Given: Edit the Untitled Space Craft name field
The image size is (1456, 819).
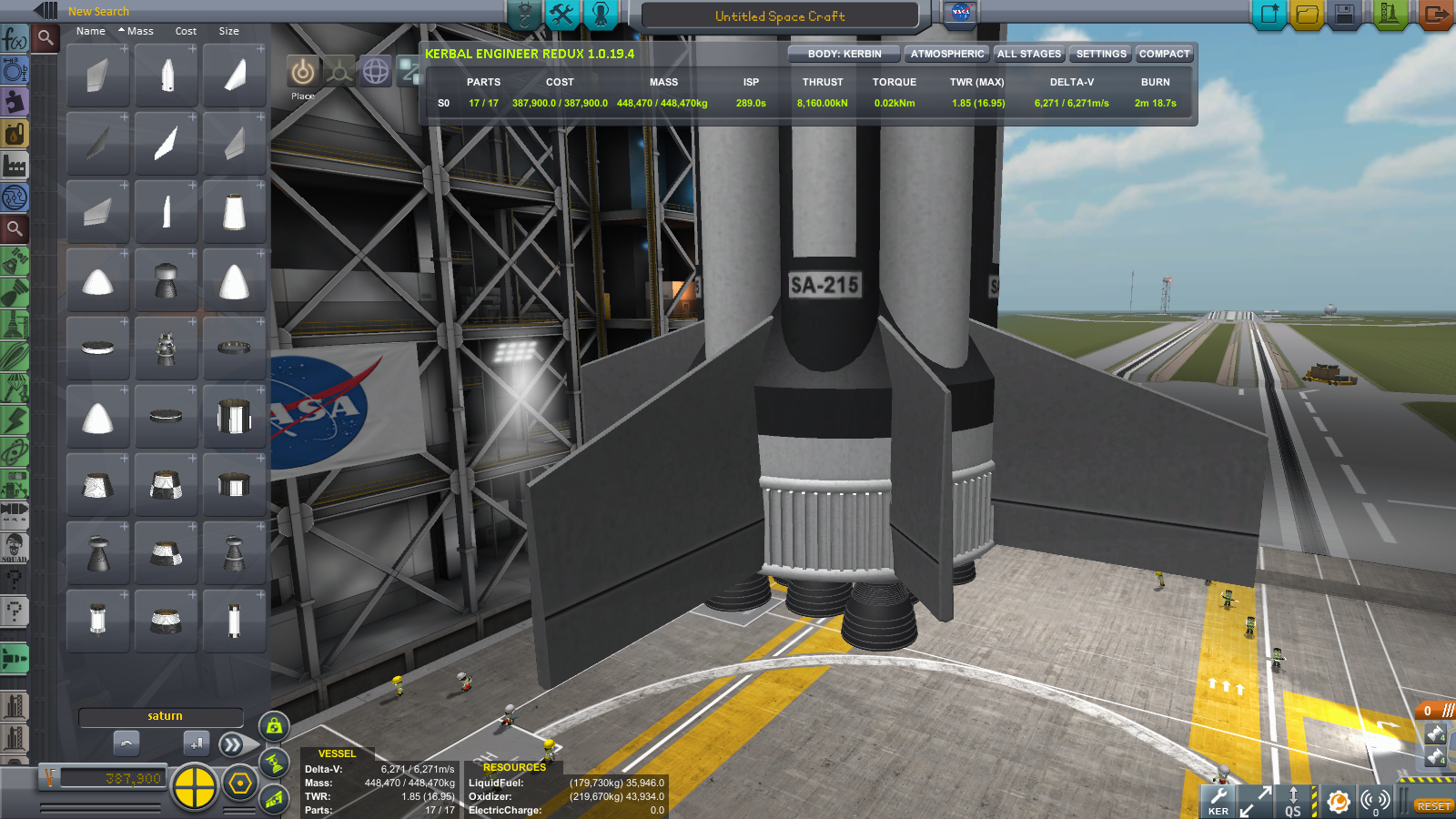Looking at the screenshot, I should [x=780, y=16].
